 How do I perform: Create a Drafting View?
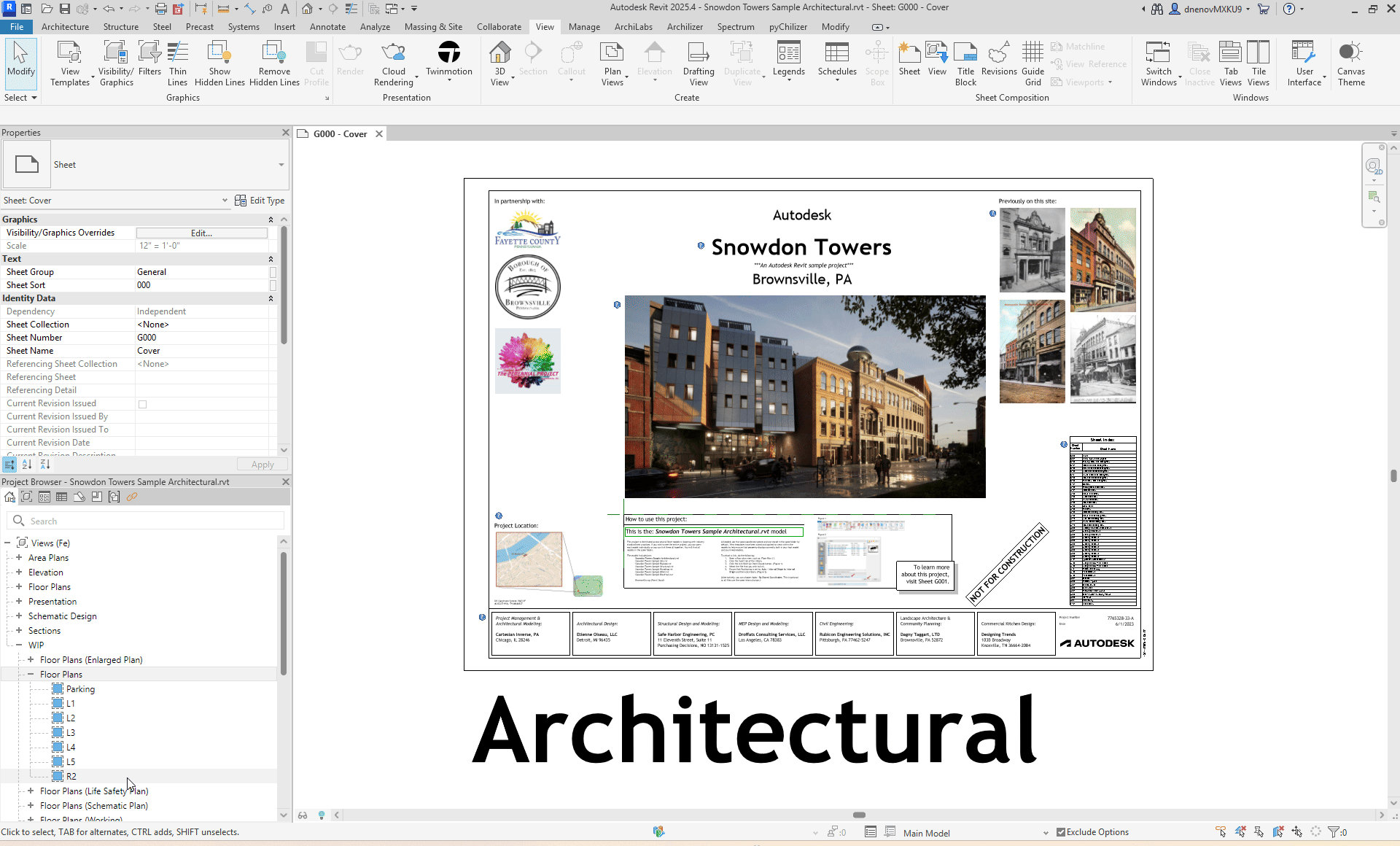698,63
